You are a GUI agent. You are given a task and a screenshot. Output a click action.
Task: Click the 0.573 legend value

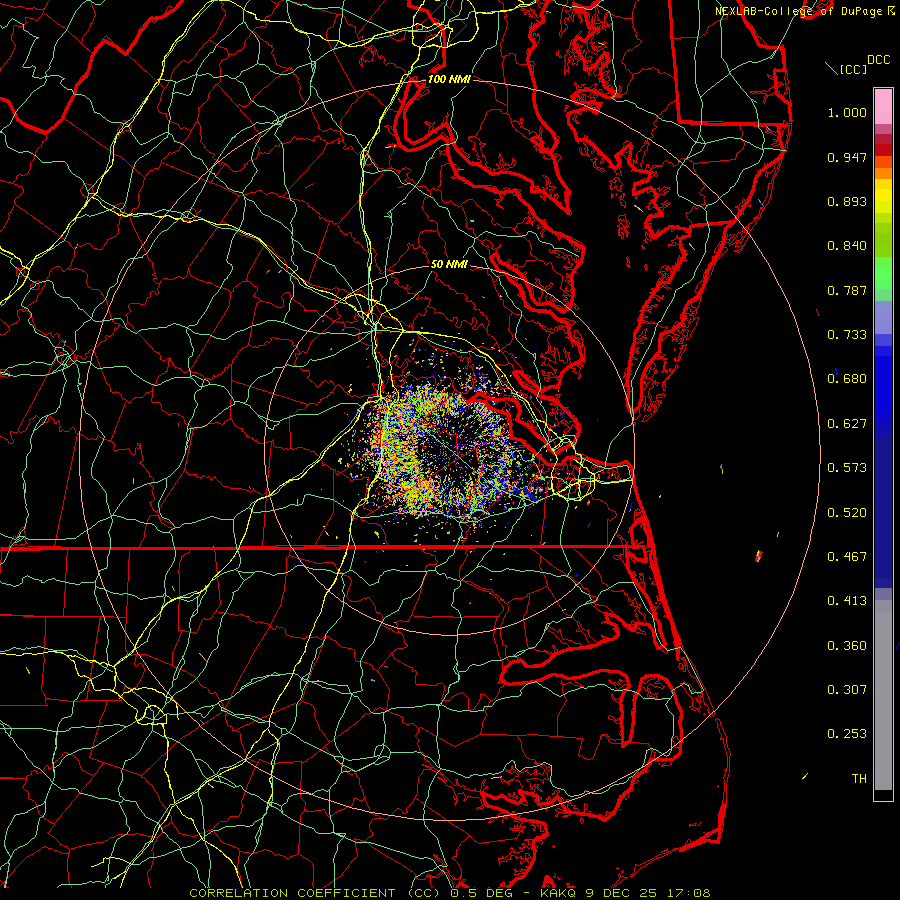847,468
